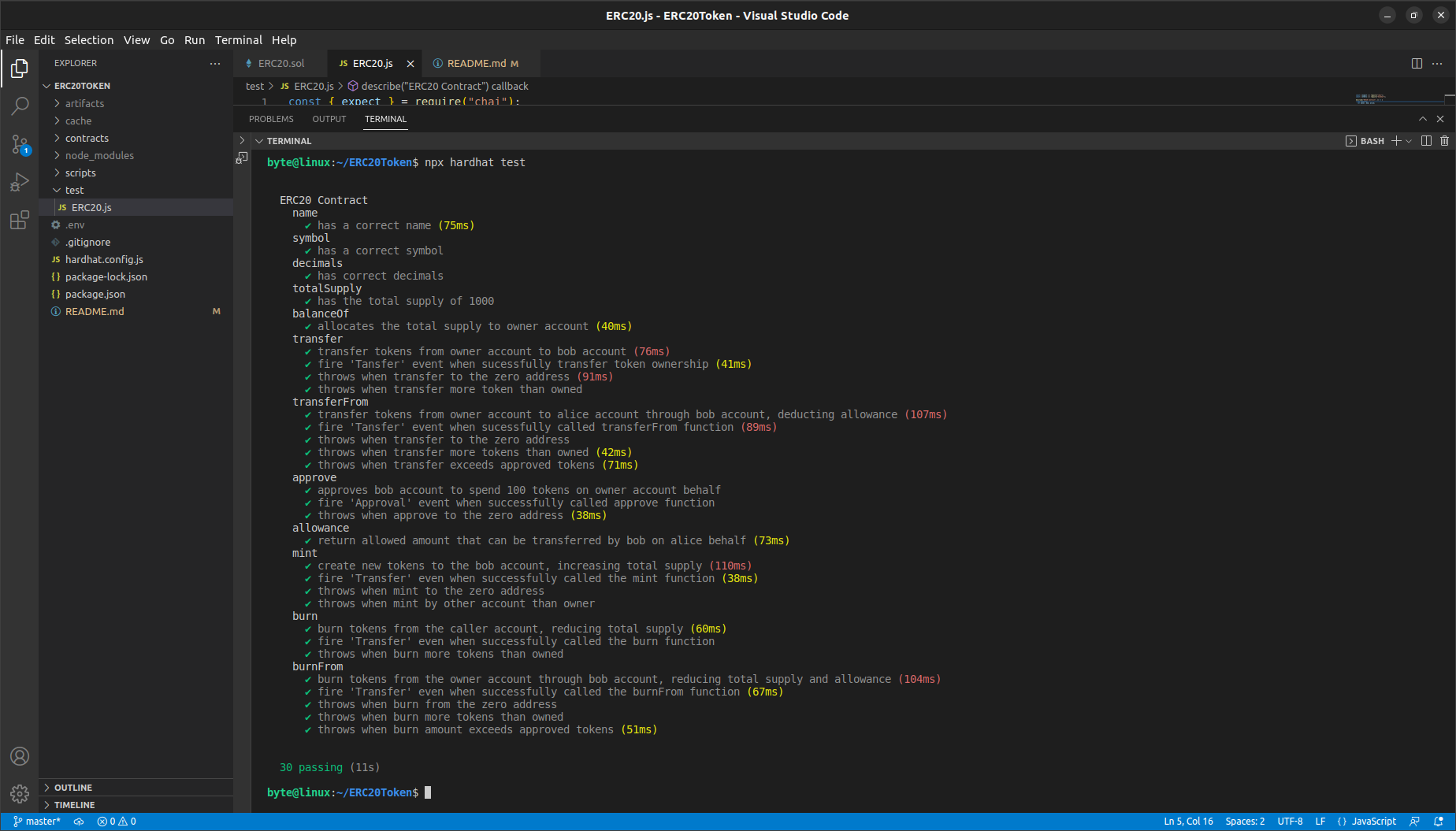
Task: Open the File menu
Action: pyautogui.click(x=15, y=40)
